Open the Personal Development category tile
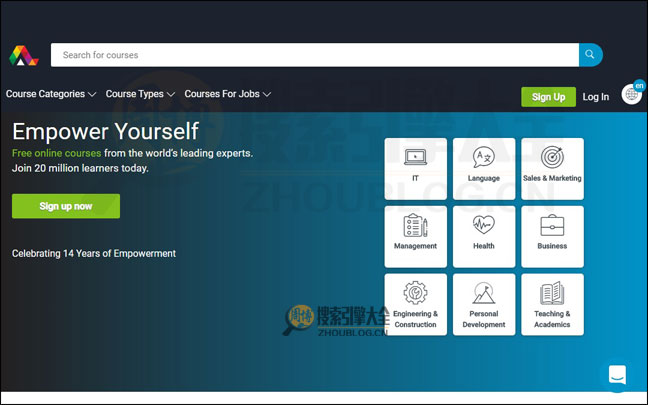The height and width of the screenshot is (405, 648). coord(484,304)
